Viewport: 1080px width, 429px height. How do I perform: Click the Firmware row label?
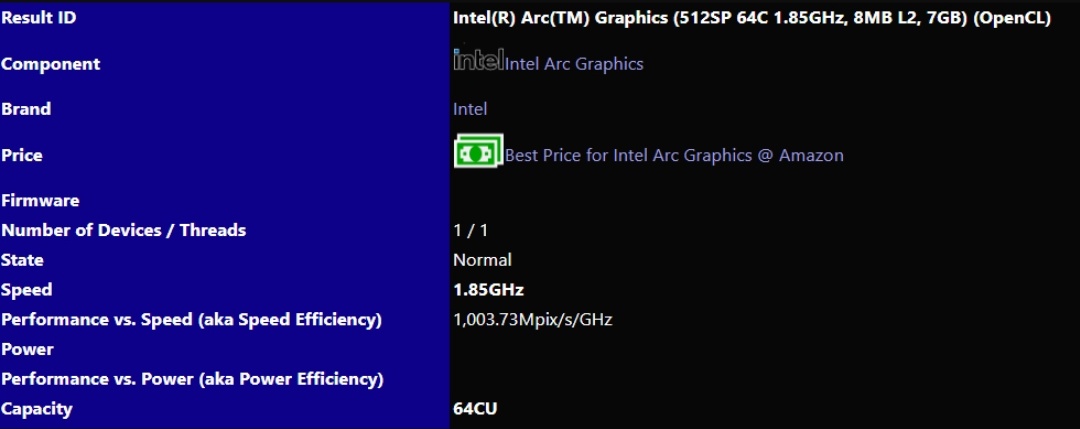click(x=40, y=200)
